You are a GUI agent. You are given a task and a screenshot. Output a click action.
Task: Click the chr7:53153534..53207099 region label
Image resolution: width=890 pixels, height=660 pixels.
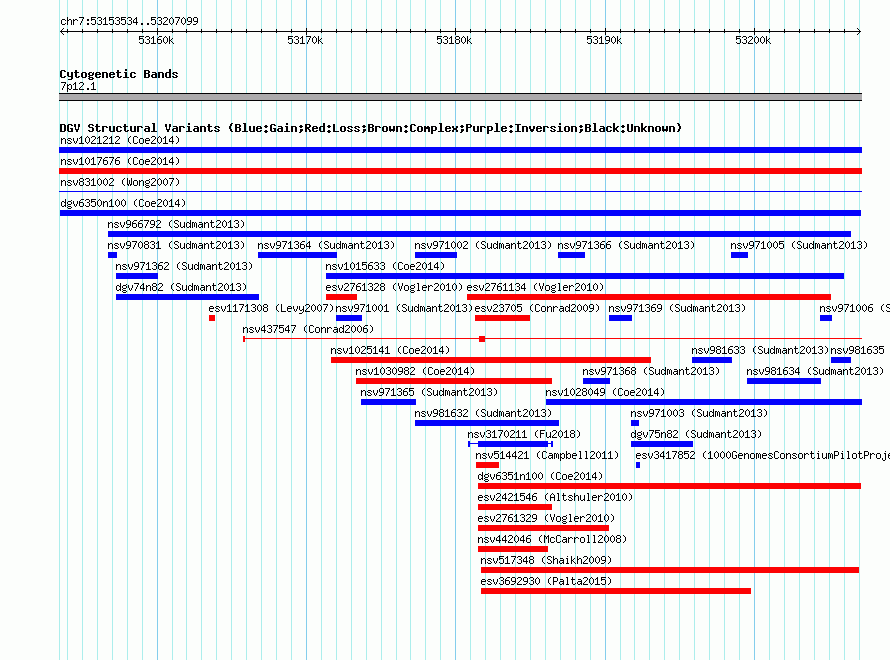(x=129, y=21)
